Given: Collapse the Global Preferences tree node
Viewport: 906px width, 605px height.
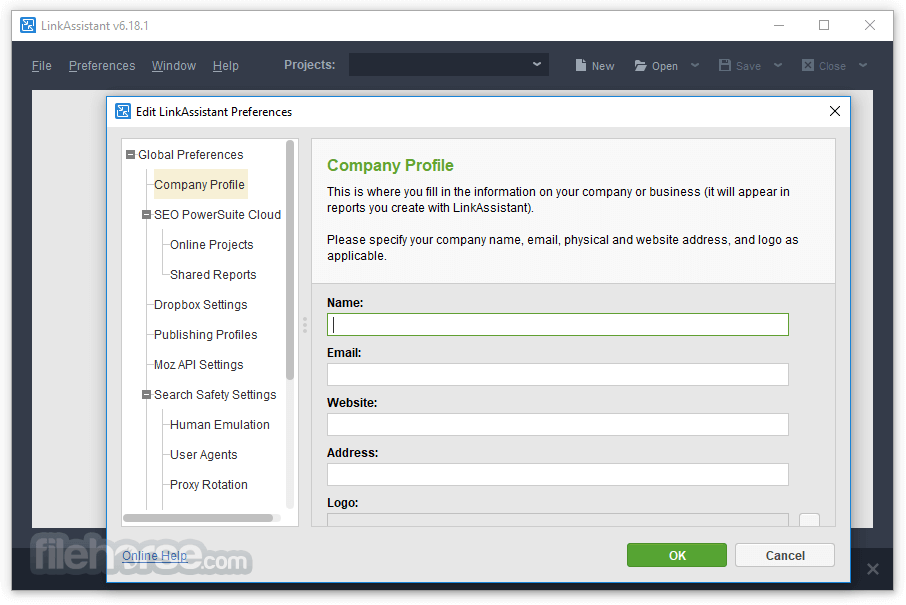Looking at the screenshot, I should click(131, 155).
